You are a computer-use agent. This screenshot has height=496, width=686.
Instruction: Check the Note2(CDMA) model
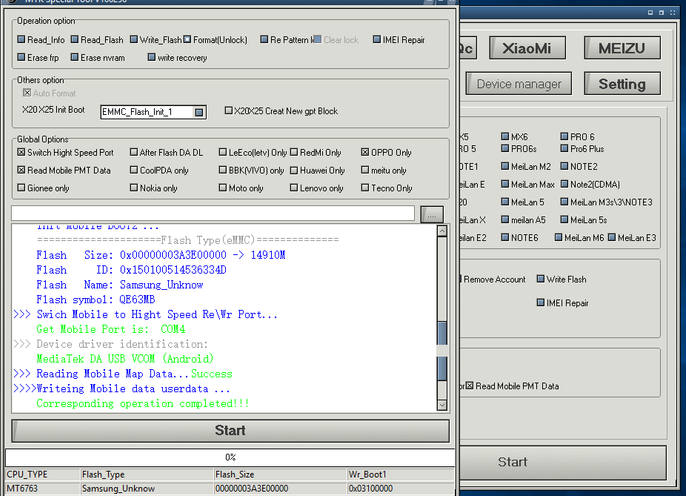[x=564, y=184]
